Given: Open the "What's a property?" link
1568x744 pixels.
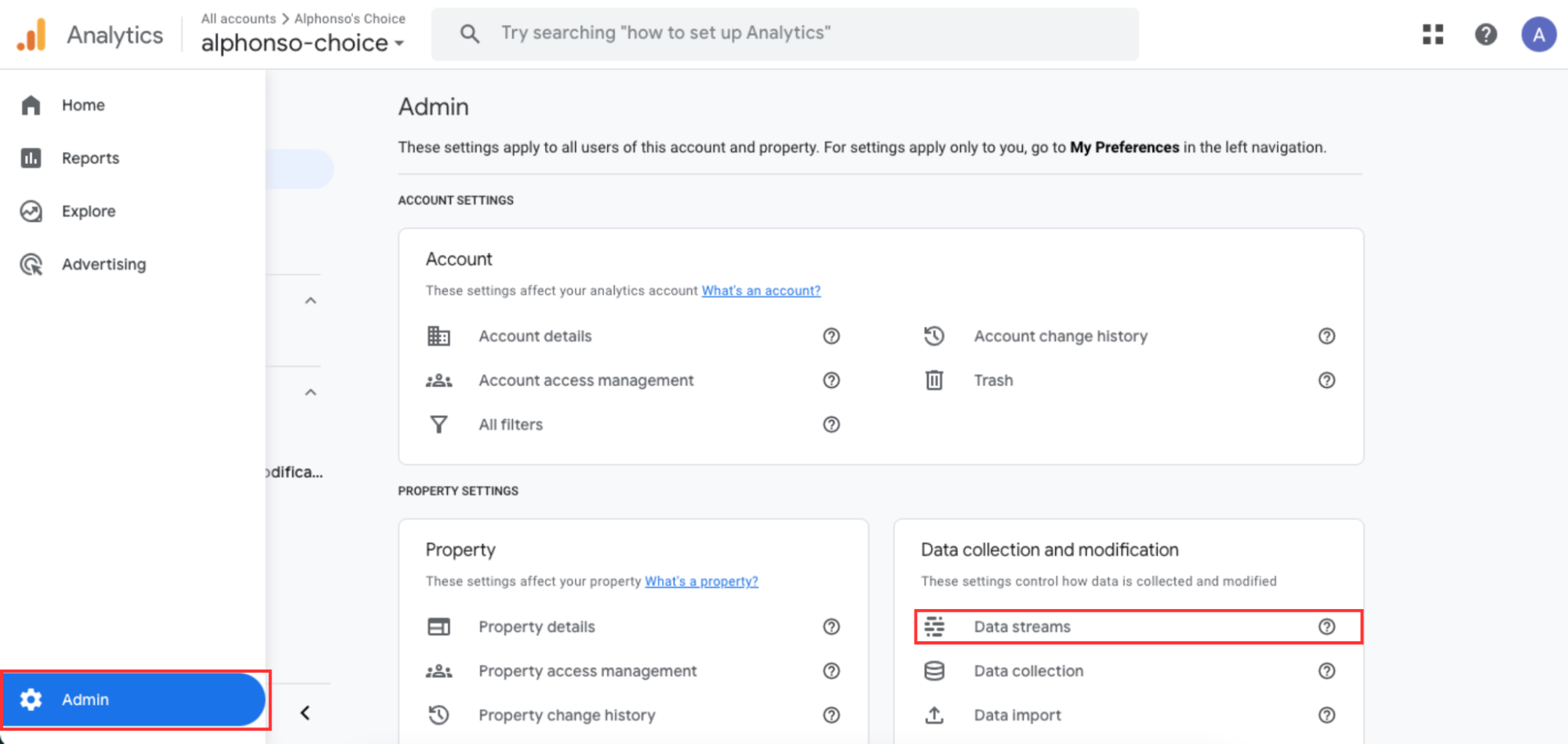Looking at the screenshot, I should coord(700,582).
